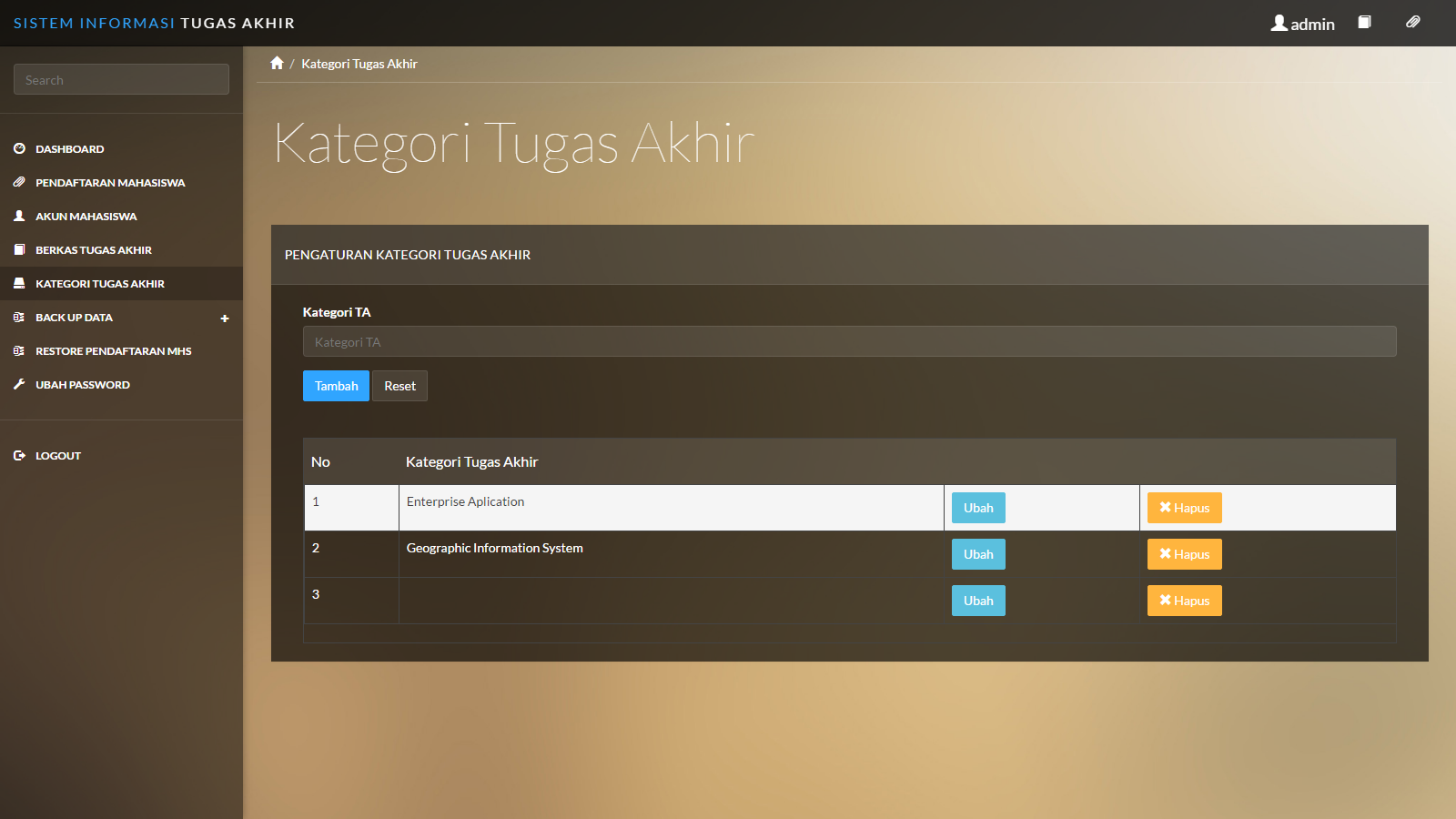Click the Enterprise Aplication cell
Image resolution: width=1456 pixels, height=819 pixels.
point(672,508)
